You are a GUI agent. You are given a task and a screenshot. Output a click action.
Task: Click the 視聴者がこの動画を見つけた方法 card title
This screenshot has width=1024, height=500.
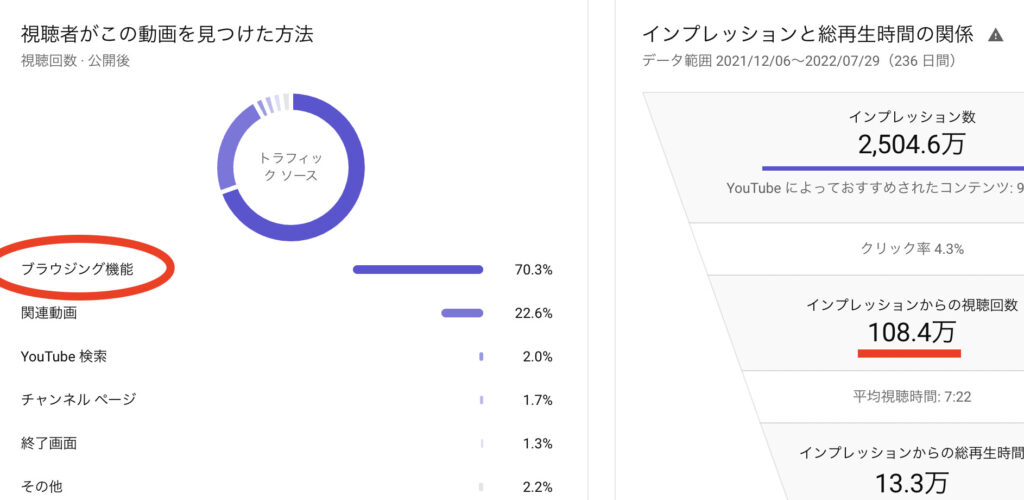point(167,34)
